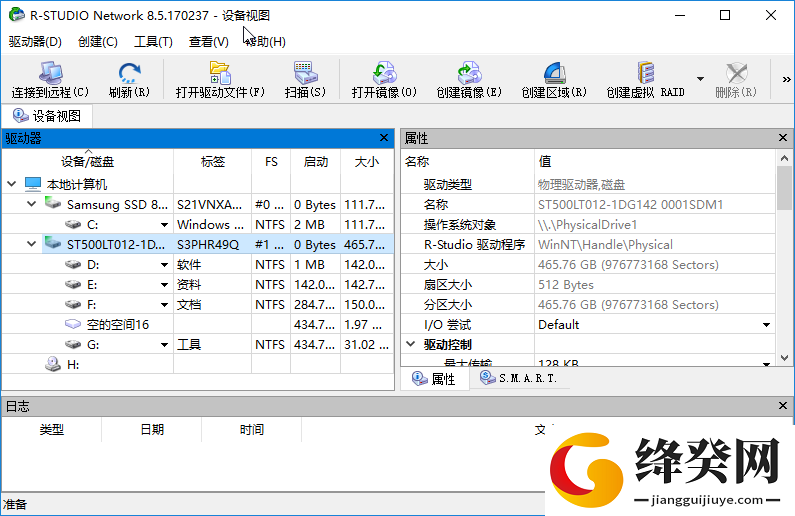
Task: Sort by FS column header
Action: click(x=271, y=162)
